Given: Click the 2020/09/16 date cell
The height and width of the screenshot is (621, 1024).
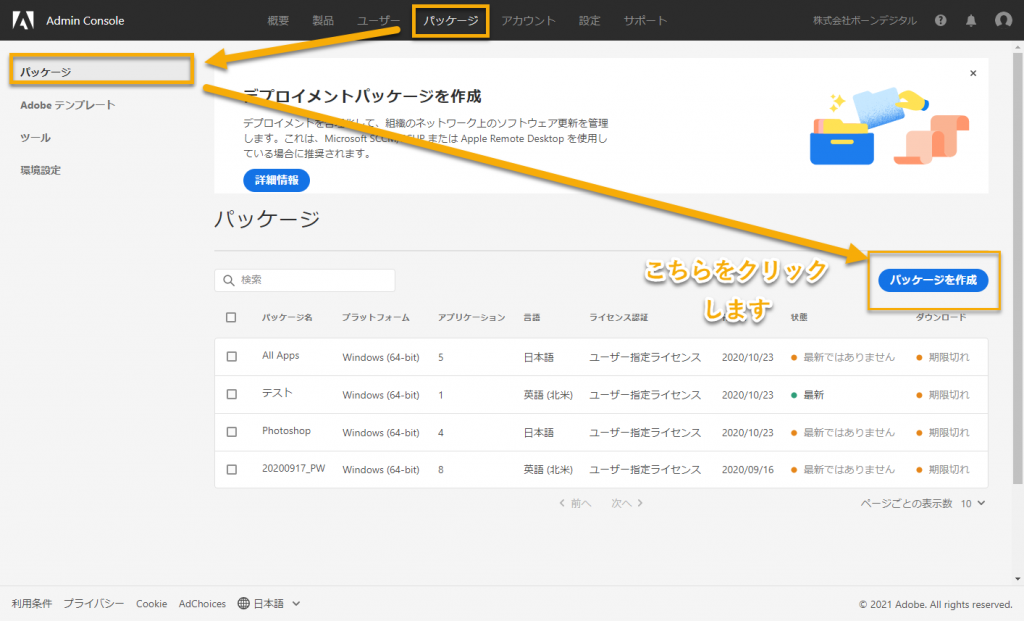Looking at the screenshot, I should 748,470.
